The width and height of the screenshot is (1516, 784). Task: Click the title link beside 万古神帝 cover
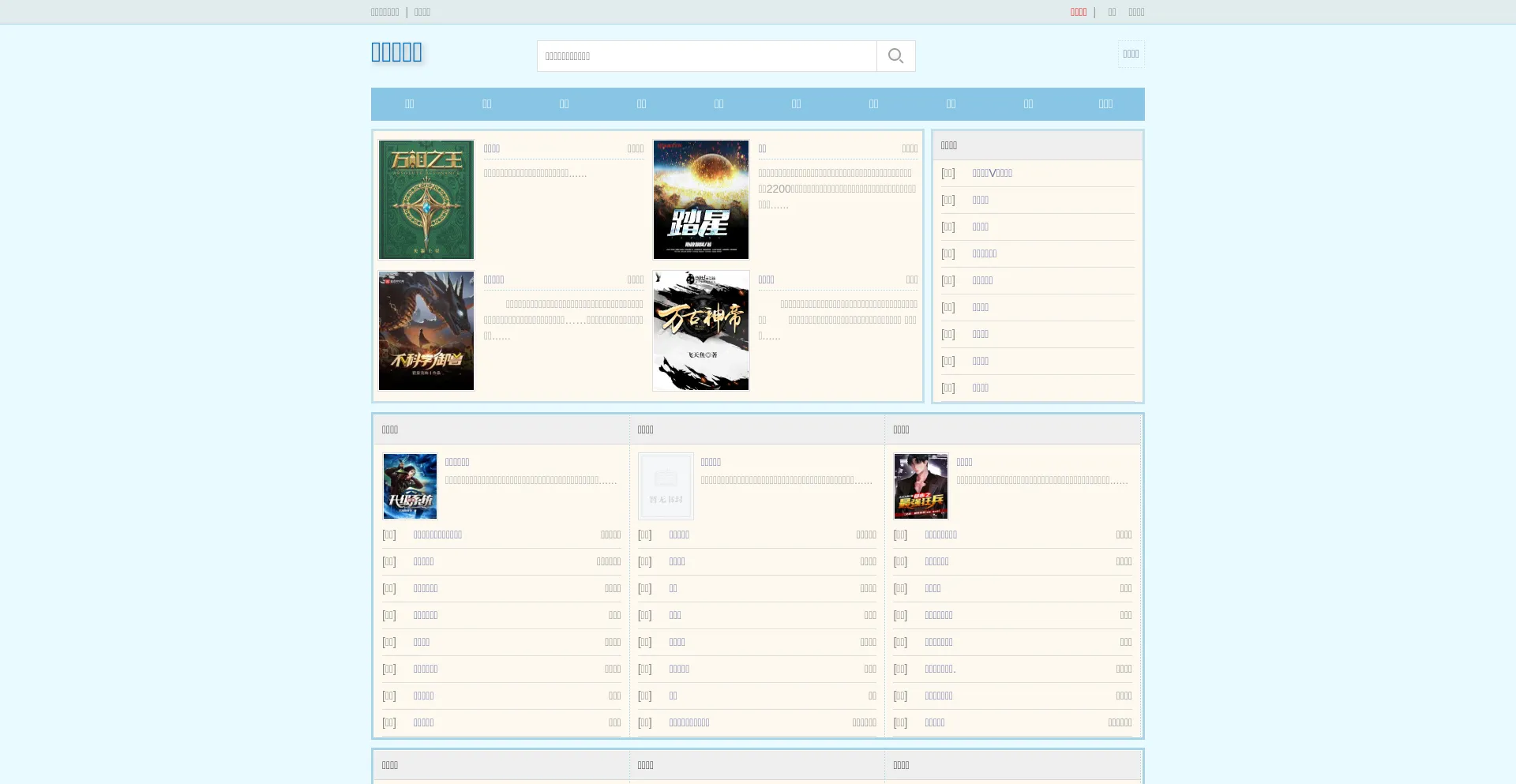pyautogui.click(x=766, y=280)
